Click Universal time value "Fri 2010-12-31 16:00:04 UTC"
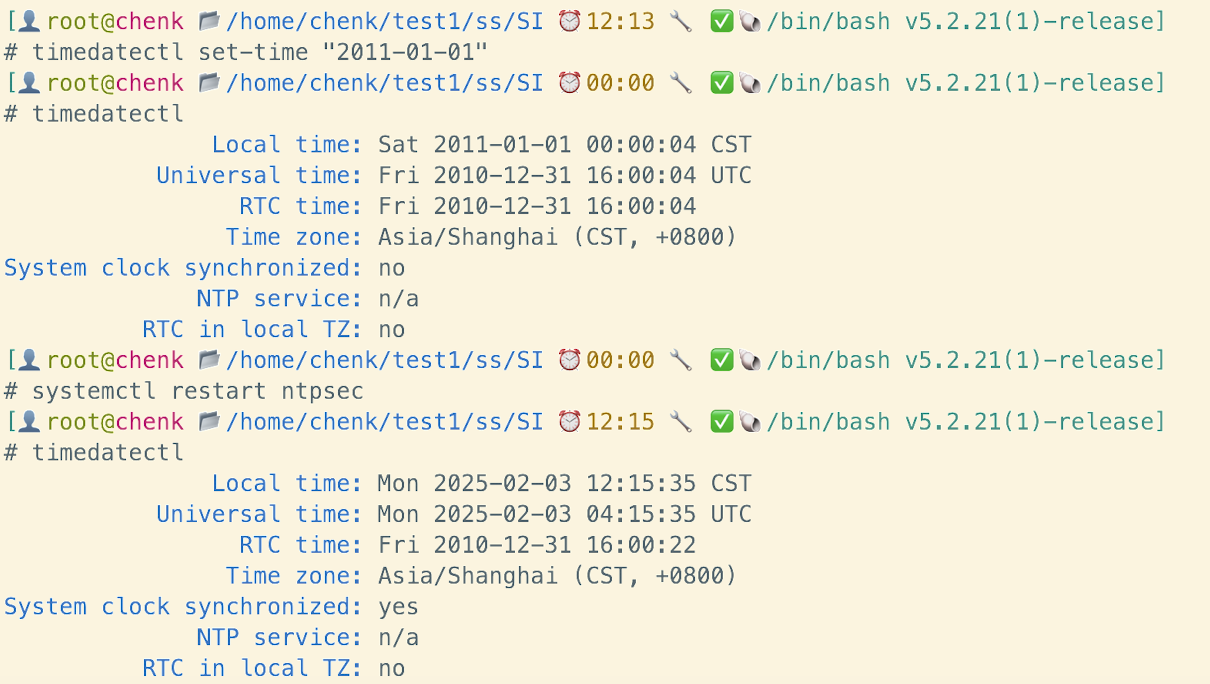Screen dimensions: 1210x684 564,176
